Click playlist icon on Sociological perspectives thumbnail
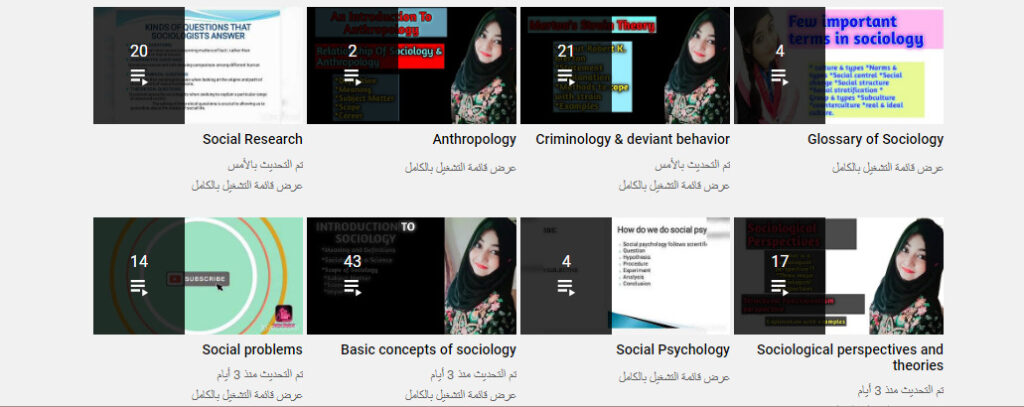This screenshot has height=407, width=1024. [x=780, y=288]
